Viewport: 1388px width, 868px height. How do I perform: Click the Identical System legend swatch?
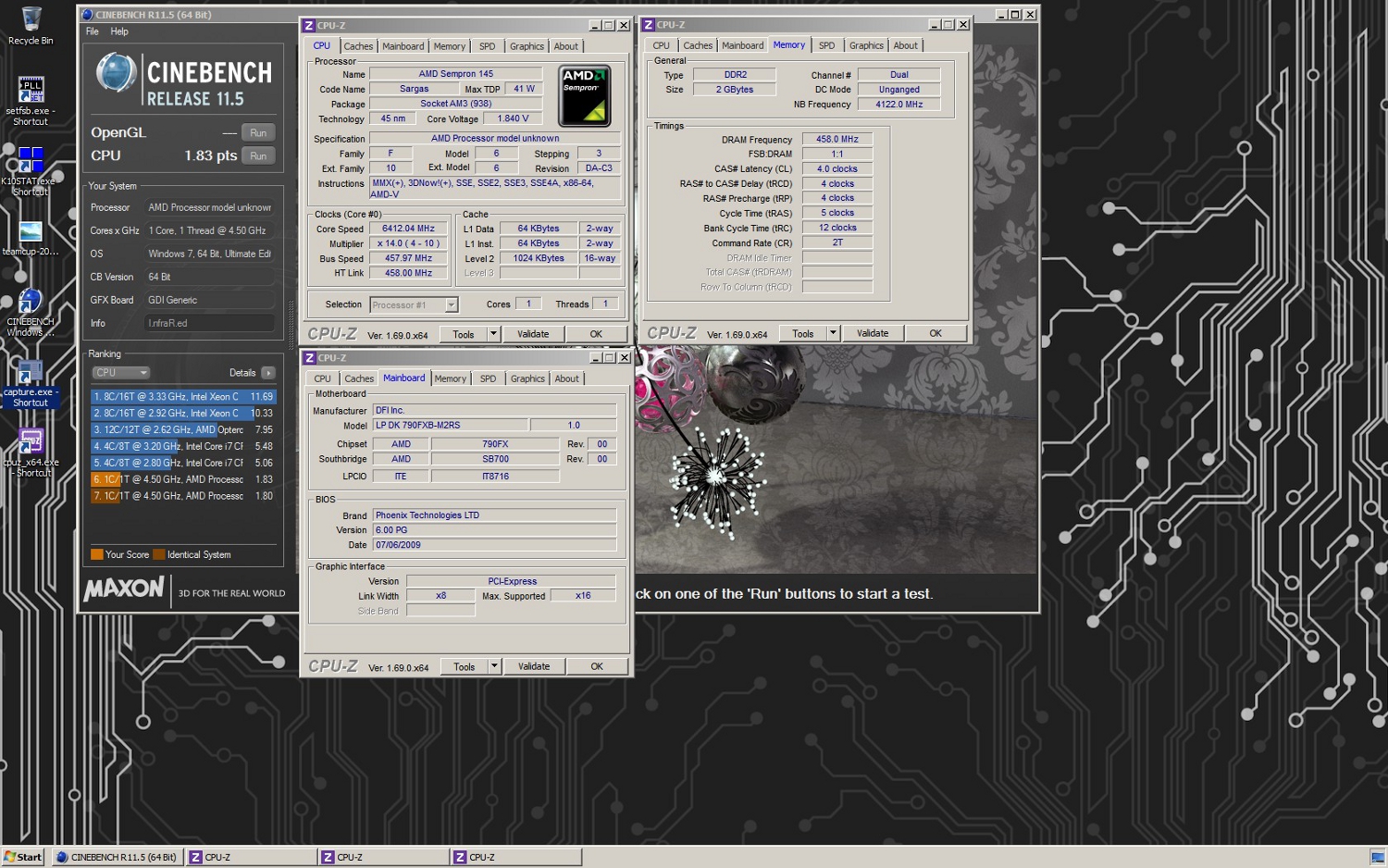158,555
